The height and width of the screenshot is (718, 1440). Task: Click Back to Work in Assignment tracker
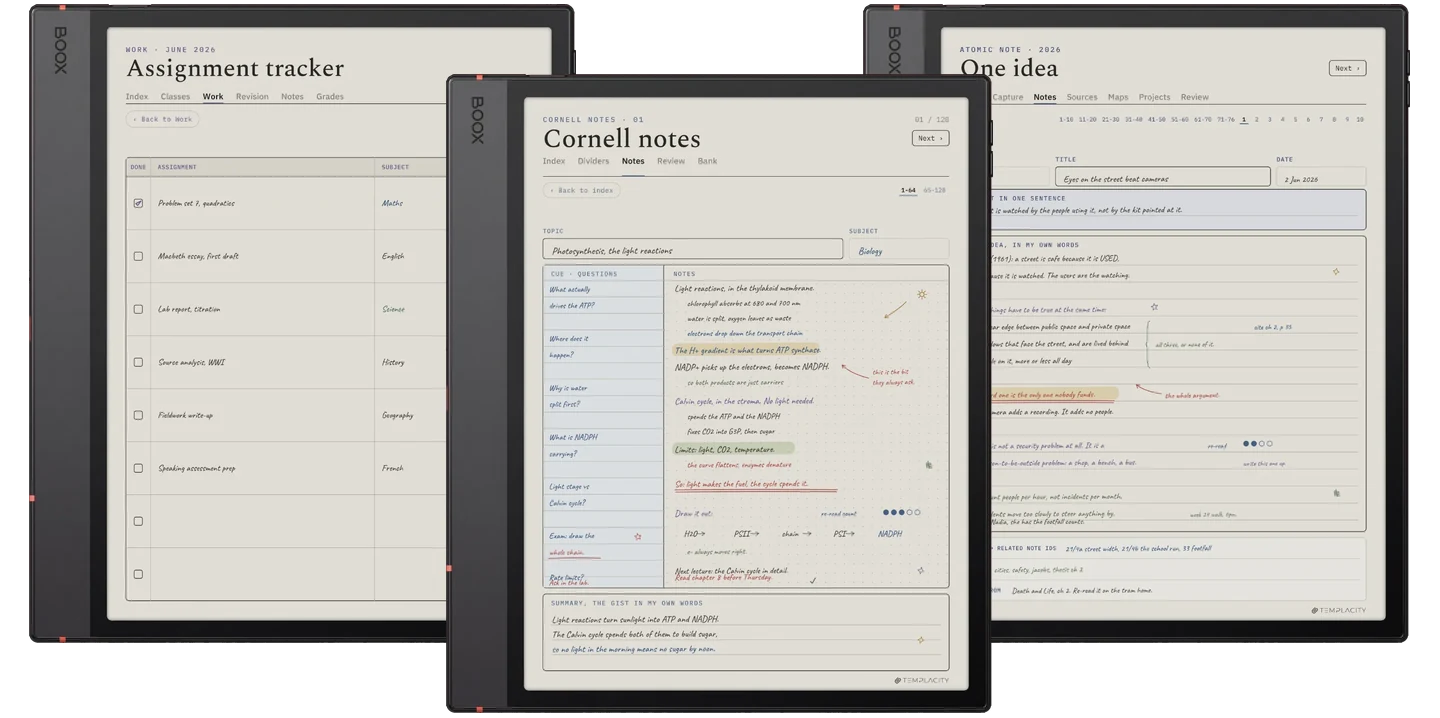tap(162, 119)
